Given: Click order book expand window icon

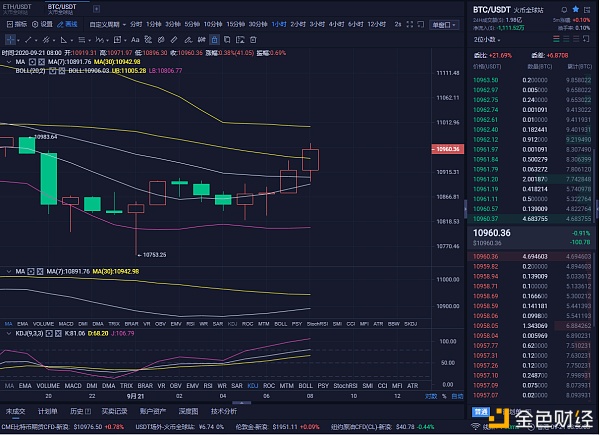Looking at the screenshot, I should click(x=586, y=39).
